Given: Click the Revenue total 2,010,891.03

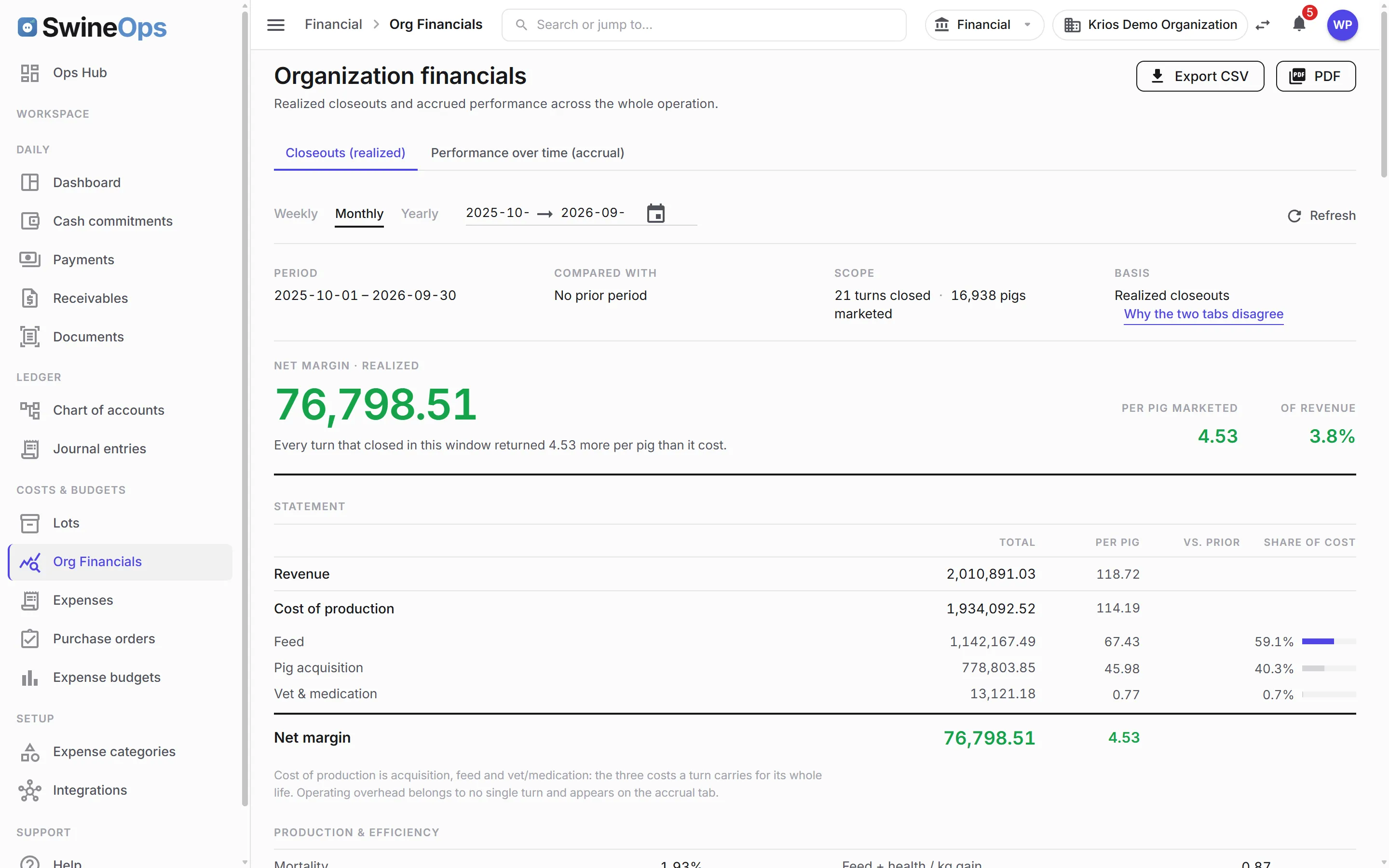Looking at the screenshot, I should pos(991,574).
